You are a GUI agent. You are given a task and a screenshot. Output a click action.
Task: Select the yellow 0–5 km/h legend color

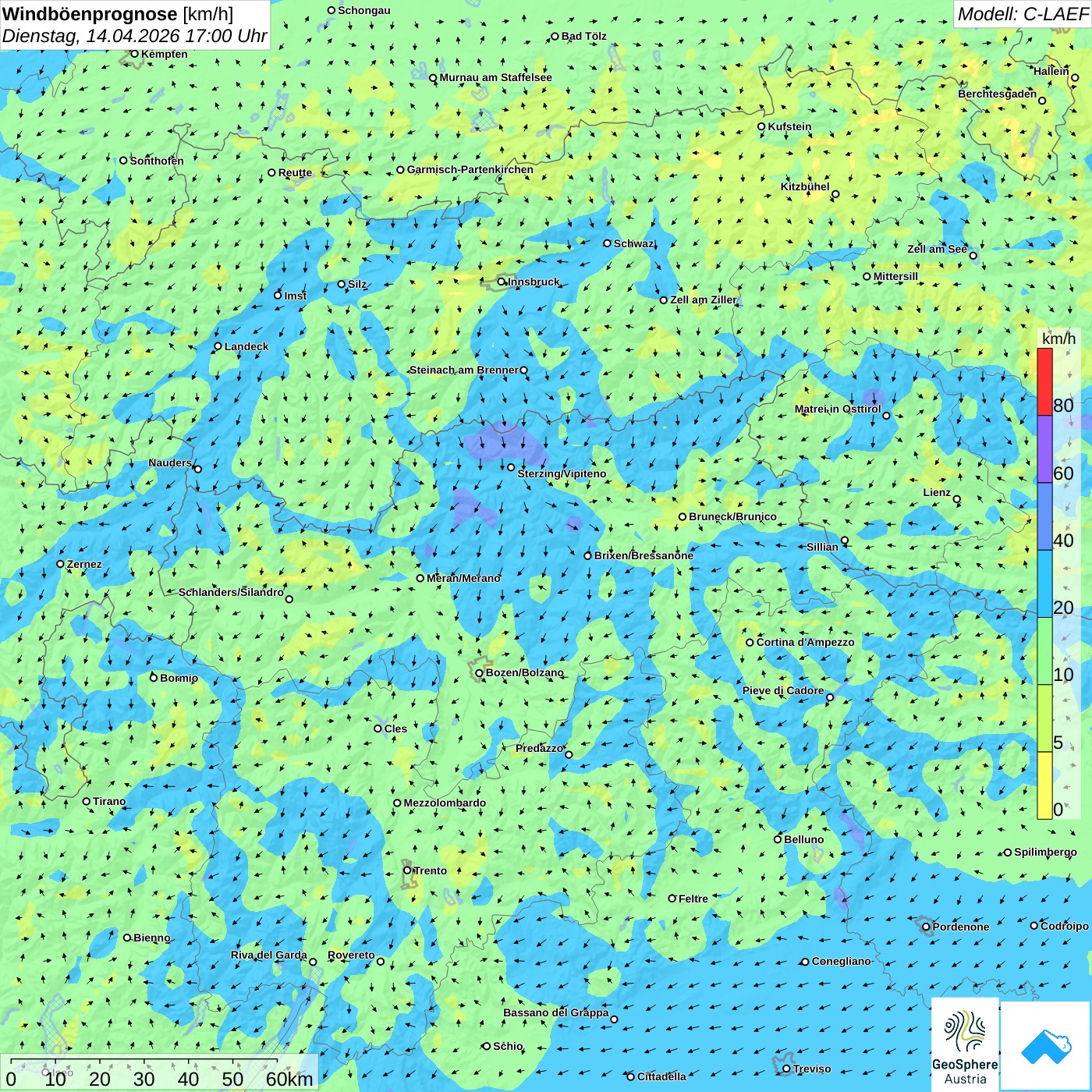(x=1044, y=785)
